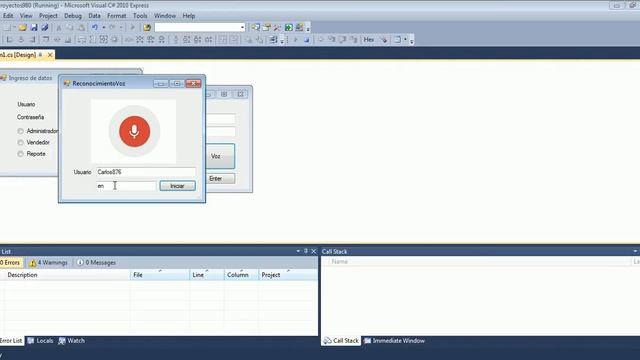Open the Edit menu
The width and height of the screenshot is (640, 360).
(8, 16)
